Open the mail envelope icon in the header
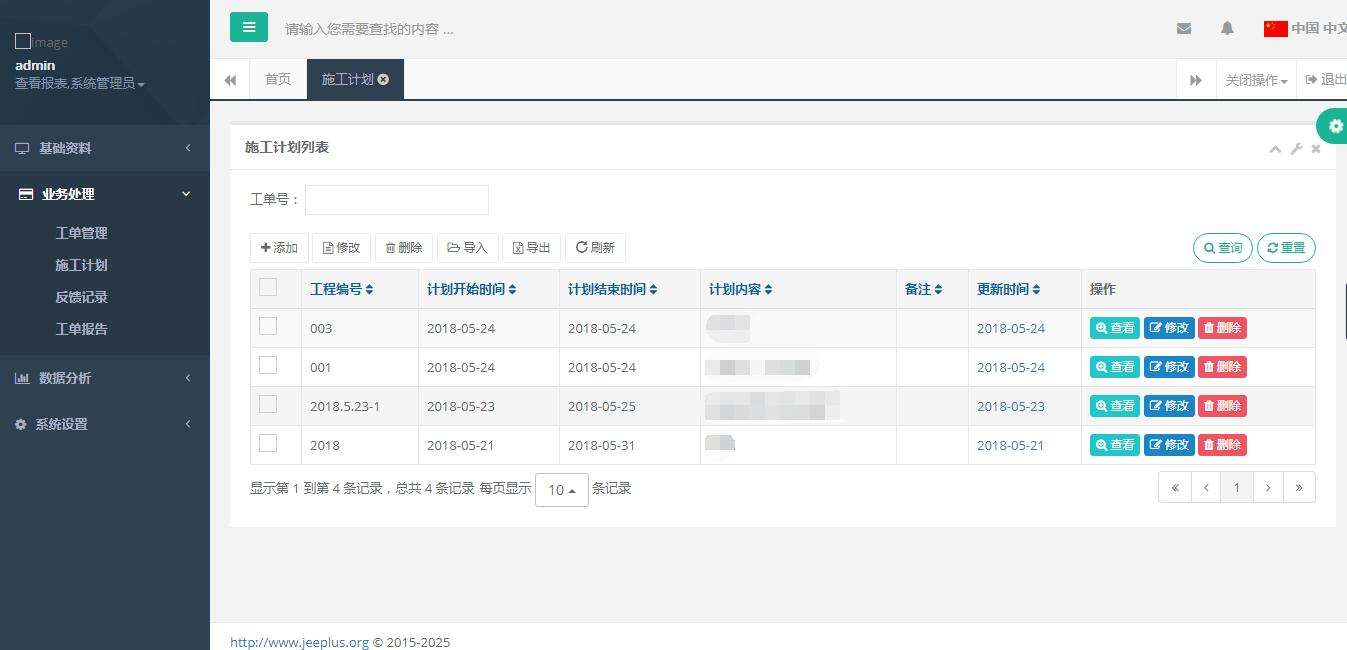Image resolution: width=1347 pixels, height=650 pixels. tap(1184, 29)
